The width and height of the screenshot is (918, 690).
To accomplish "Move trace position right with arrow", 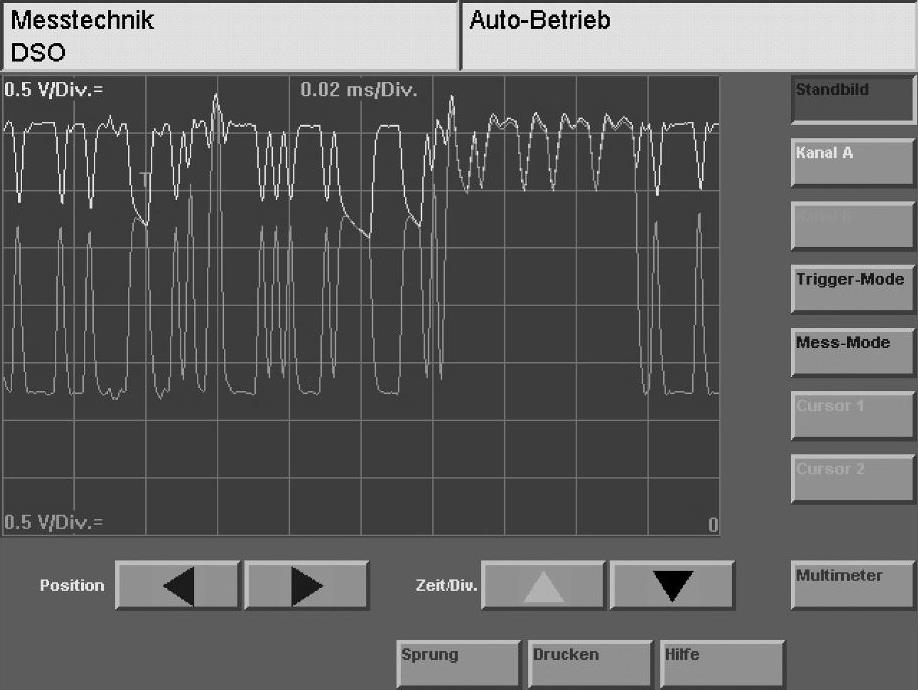I will pyautogui.click(x=307, y=585).
